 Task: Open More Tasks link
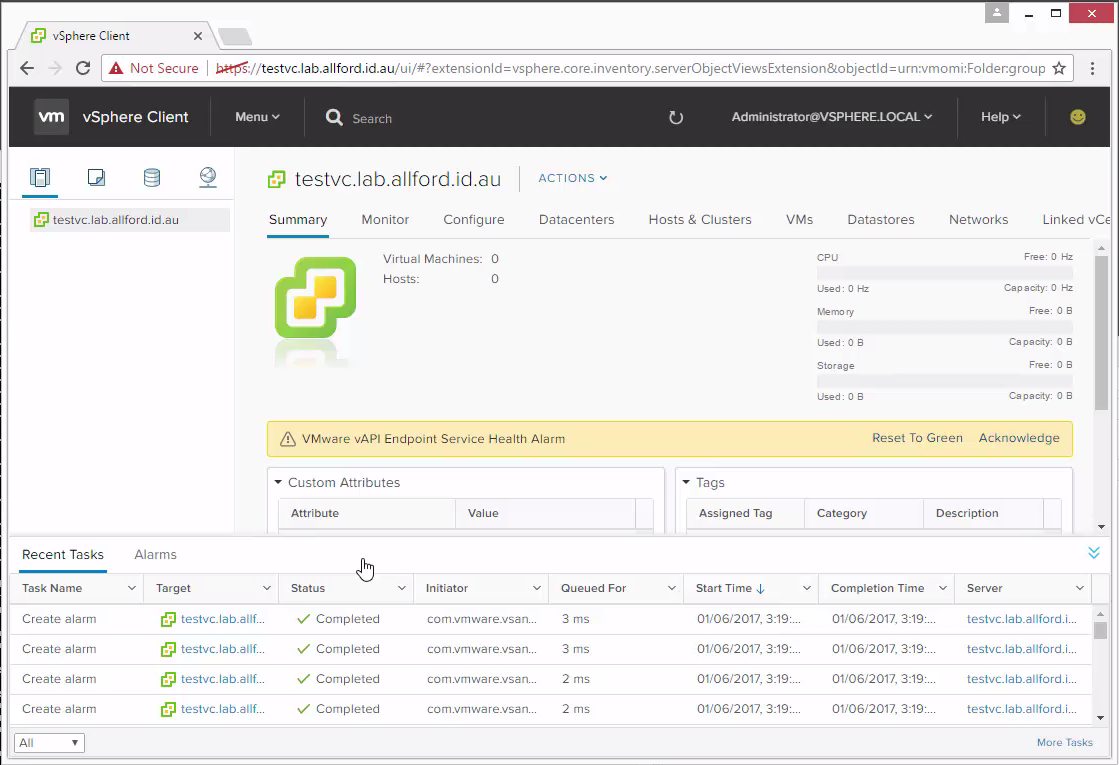(1065, 743)
